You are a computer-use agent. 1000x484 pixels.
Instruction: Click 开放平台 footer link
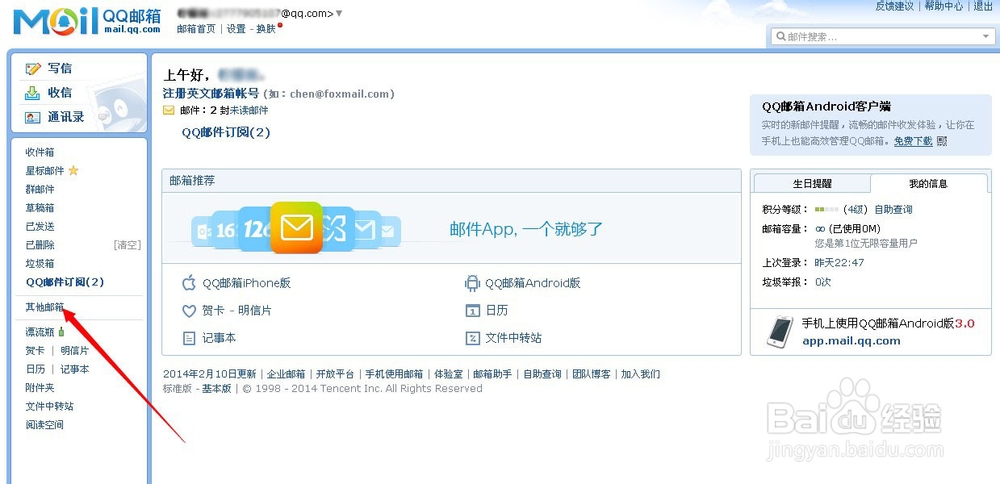tap(335, 374)
